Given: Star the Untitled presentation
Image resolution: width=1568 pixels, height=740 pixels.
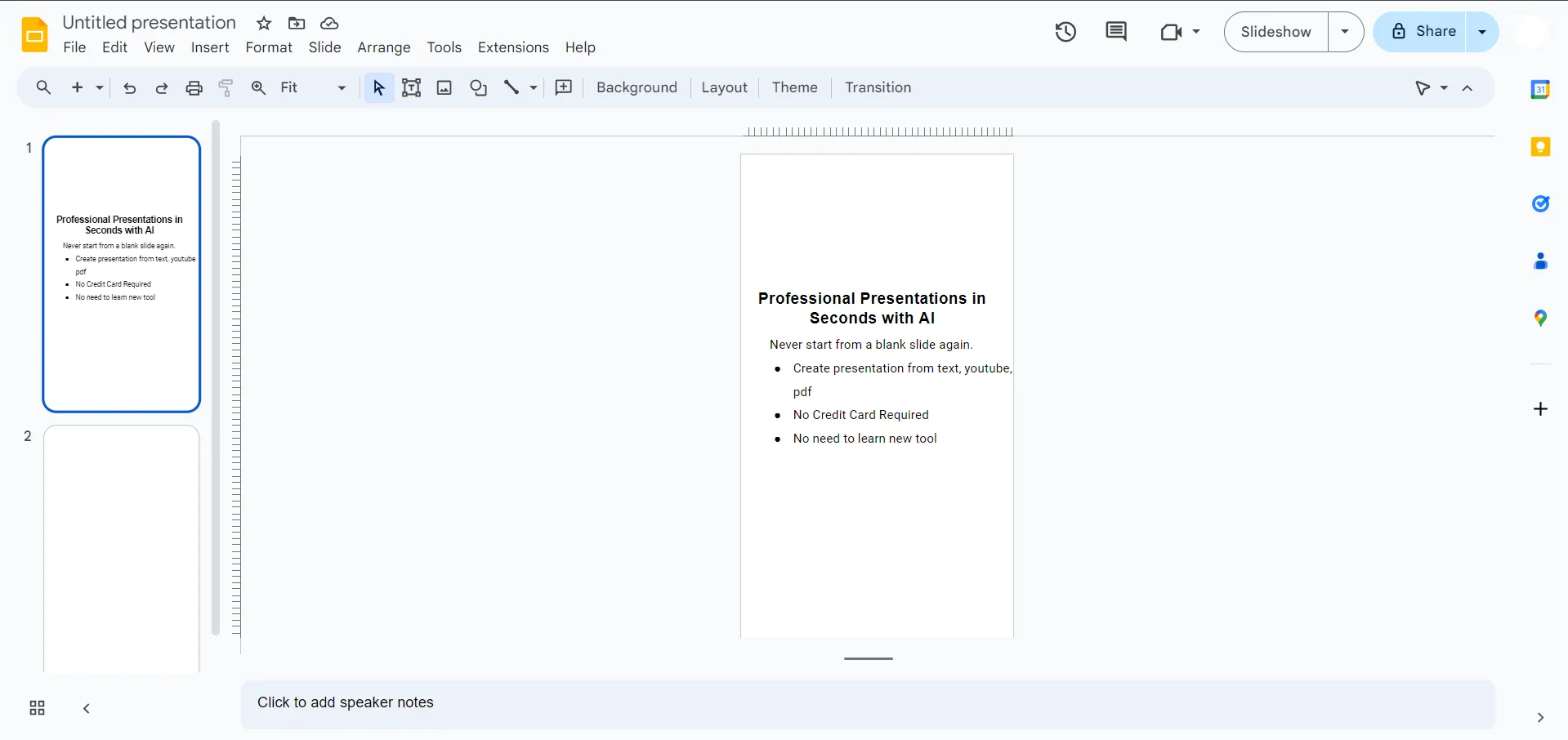Looking at the screenshot, I should (x=264, y=23).
